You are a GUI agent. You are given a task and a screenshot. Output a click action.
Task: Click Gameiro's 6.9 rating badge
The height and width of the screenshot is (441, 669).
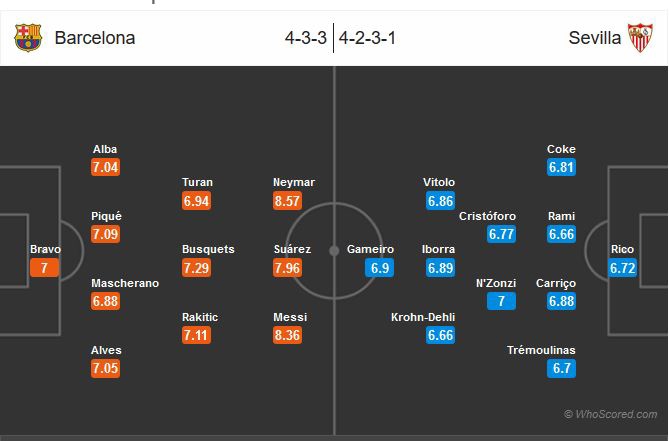(379, 268)
